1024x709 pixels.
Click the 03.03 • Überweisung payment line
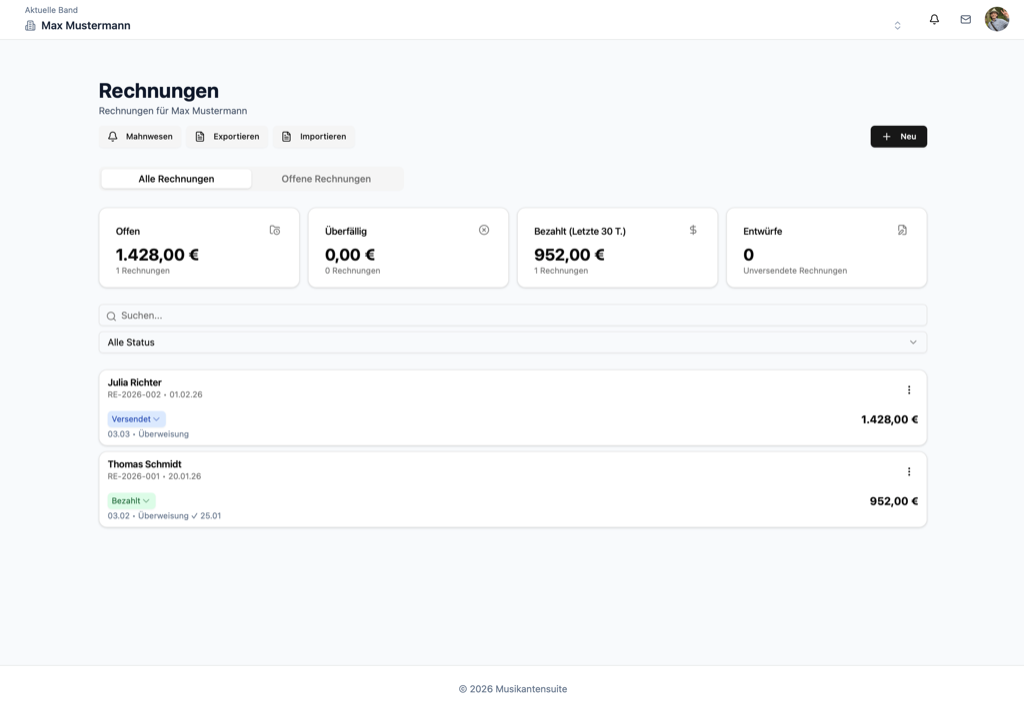(148, 434)
